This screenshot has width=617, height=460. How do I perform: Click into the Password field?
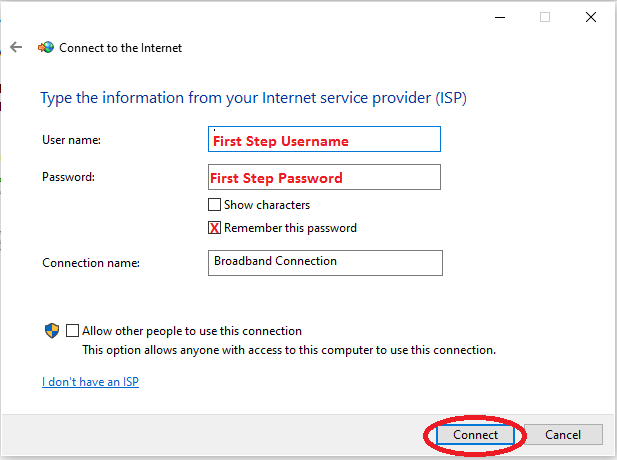[x=324, y=177]
